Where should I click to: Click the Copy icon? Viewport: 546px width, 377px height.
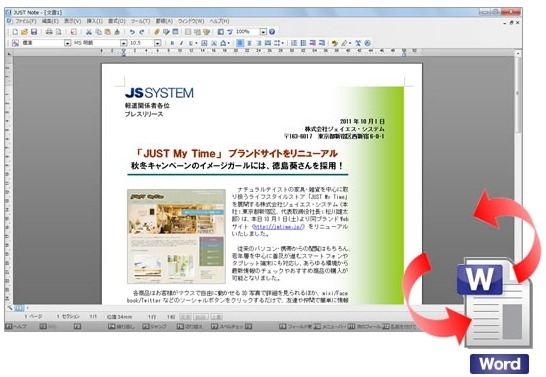[99, 32]
